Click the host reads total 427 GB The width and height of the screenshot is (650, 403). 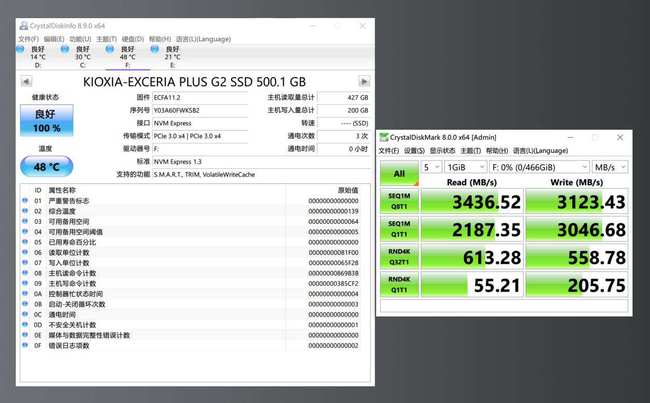tap(344, 97)
